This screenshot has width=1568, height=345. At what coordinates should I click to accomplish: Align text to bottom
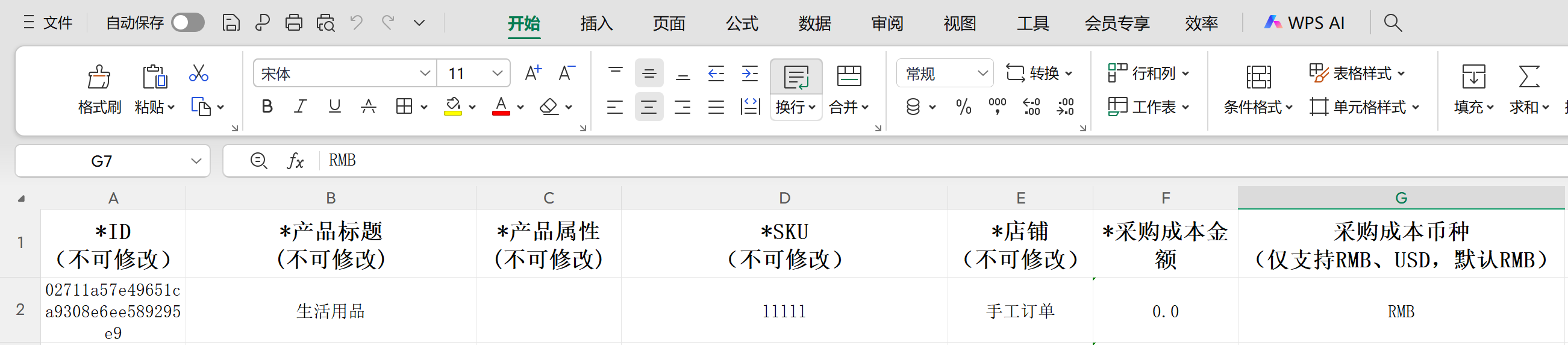683,73
